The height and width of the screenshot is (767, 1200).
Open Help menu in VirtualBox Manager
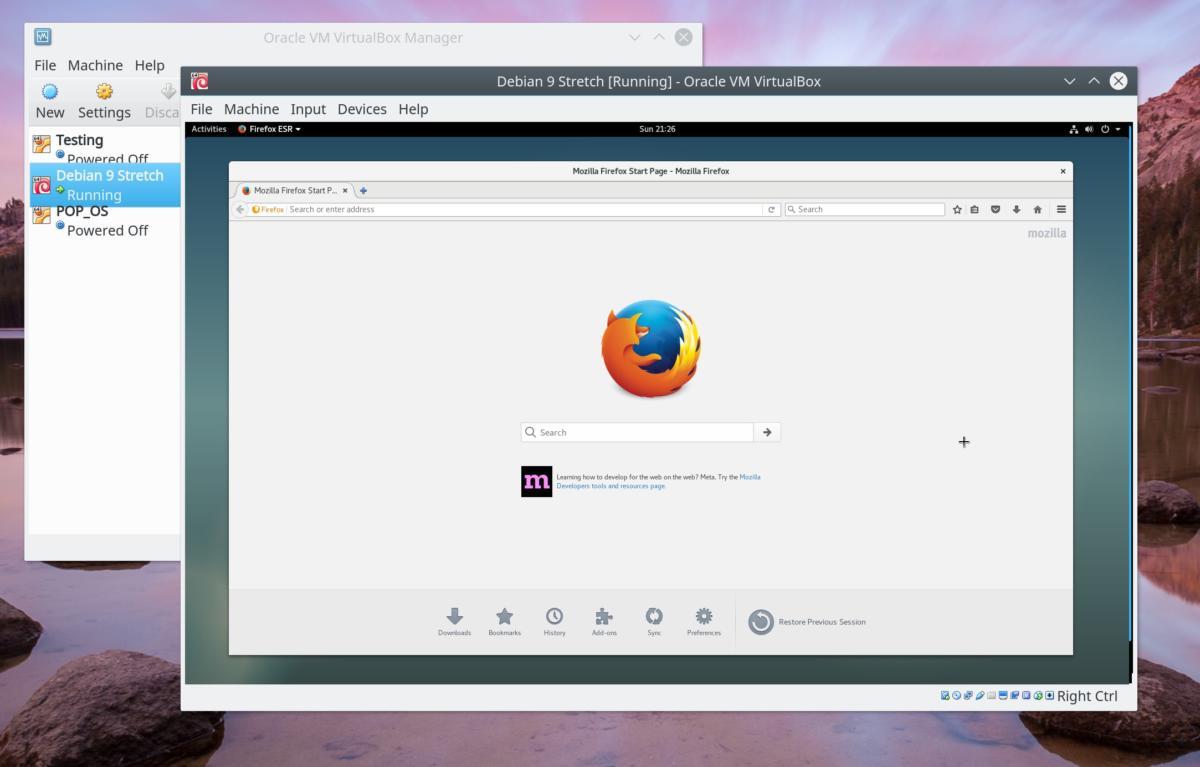pyautogui.click(x=149, y=65)
